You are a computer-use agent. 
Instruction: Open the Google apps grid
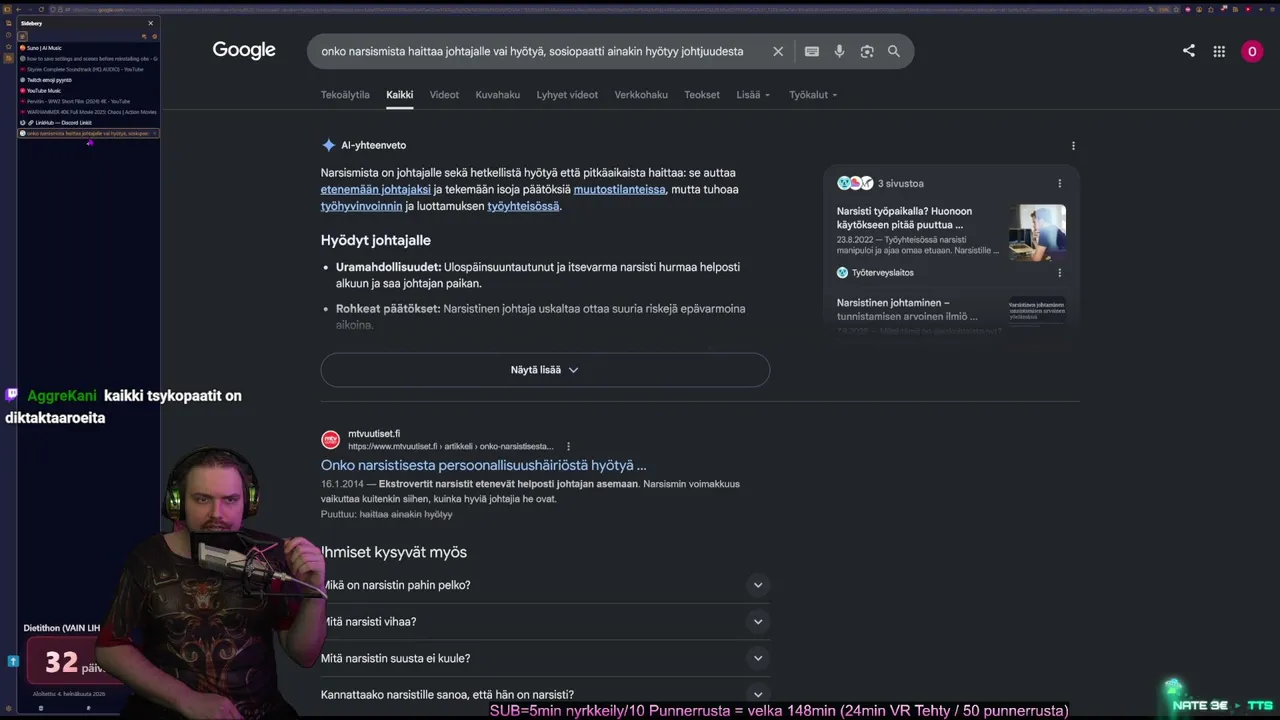click(x=1219, y=51)
